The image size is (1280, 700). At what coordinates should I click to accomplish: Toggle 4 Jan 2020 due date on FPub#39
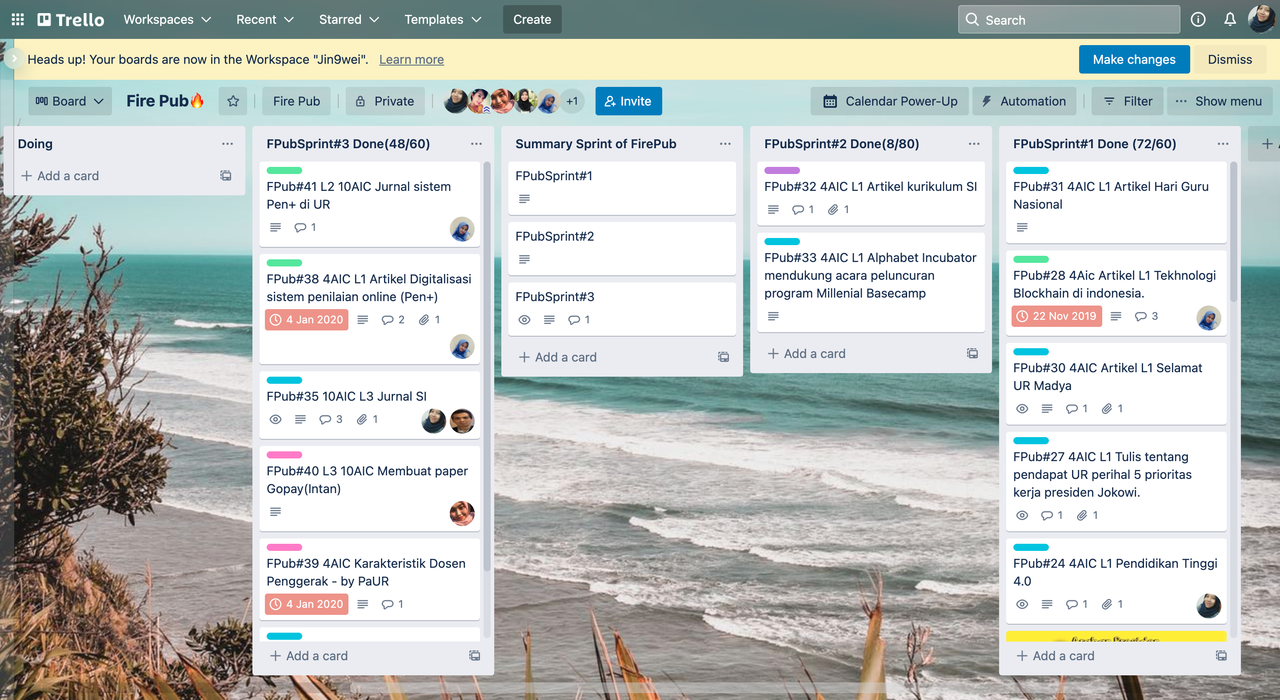coord(307,604)
